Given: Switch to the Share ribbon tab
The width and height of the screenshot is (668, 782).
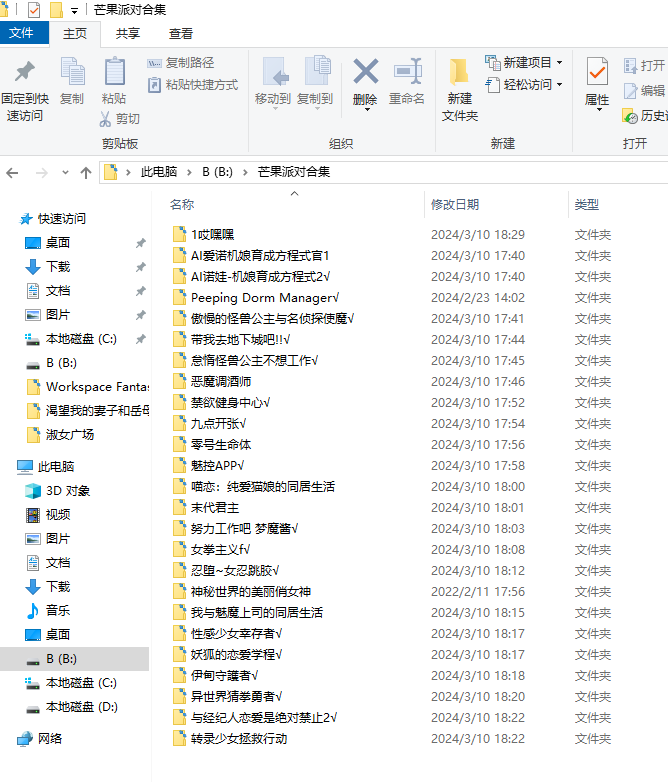Looking at the screenshot, I should click(x=128, y=33).
